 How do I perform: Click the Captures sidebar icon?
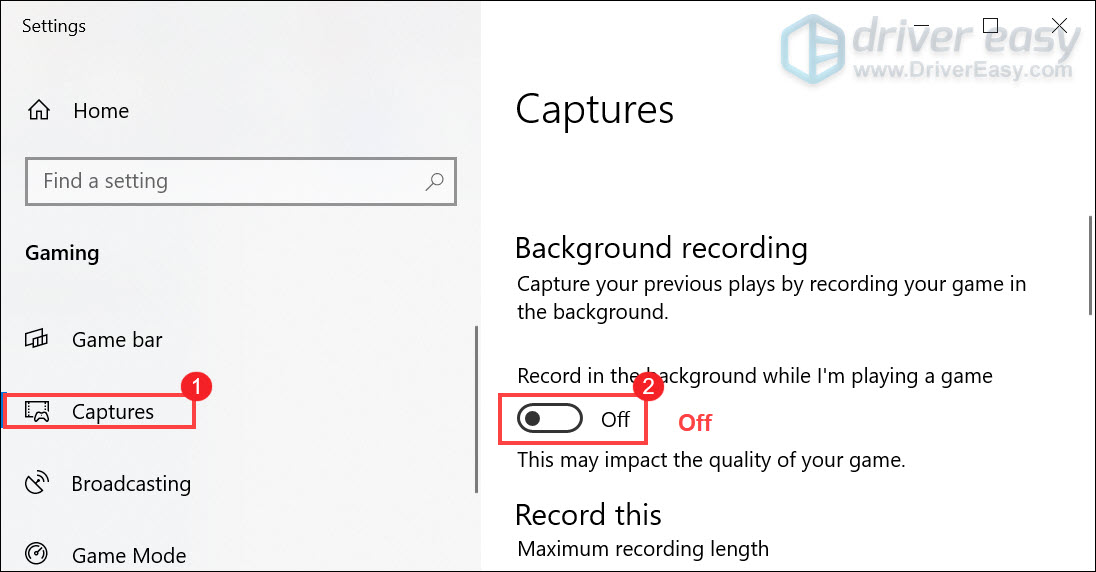37,411
